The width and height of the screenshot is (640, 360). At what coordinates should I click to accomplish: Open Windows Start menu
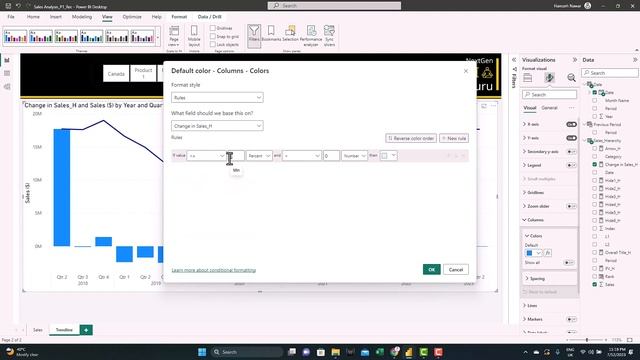202,352
